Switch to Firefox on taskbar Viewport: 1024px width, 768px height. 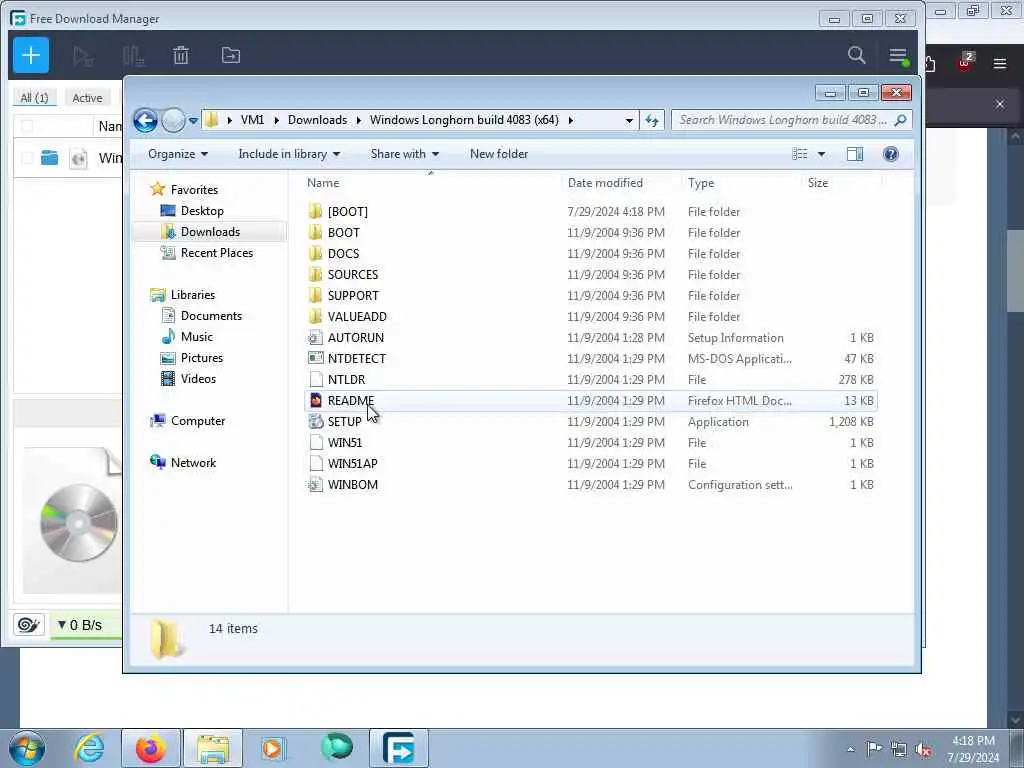coord(151,748)
